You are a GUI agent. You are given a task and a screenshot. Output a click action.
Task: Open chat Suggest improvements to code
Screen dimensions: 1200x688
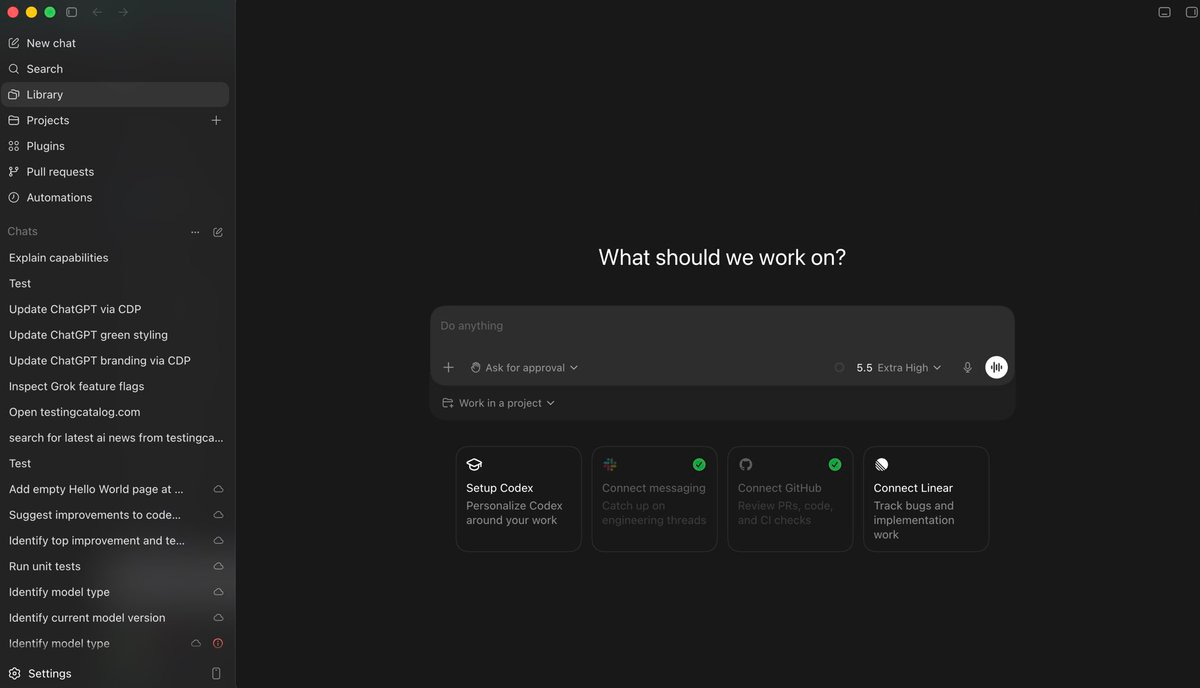pos(115,515)
